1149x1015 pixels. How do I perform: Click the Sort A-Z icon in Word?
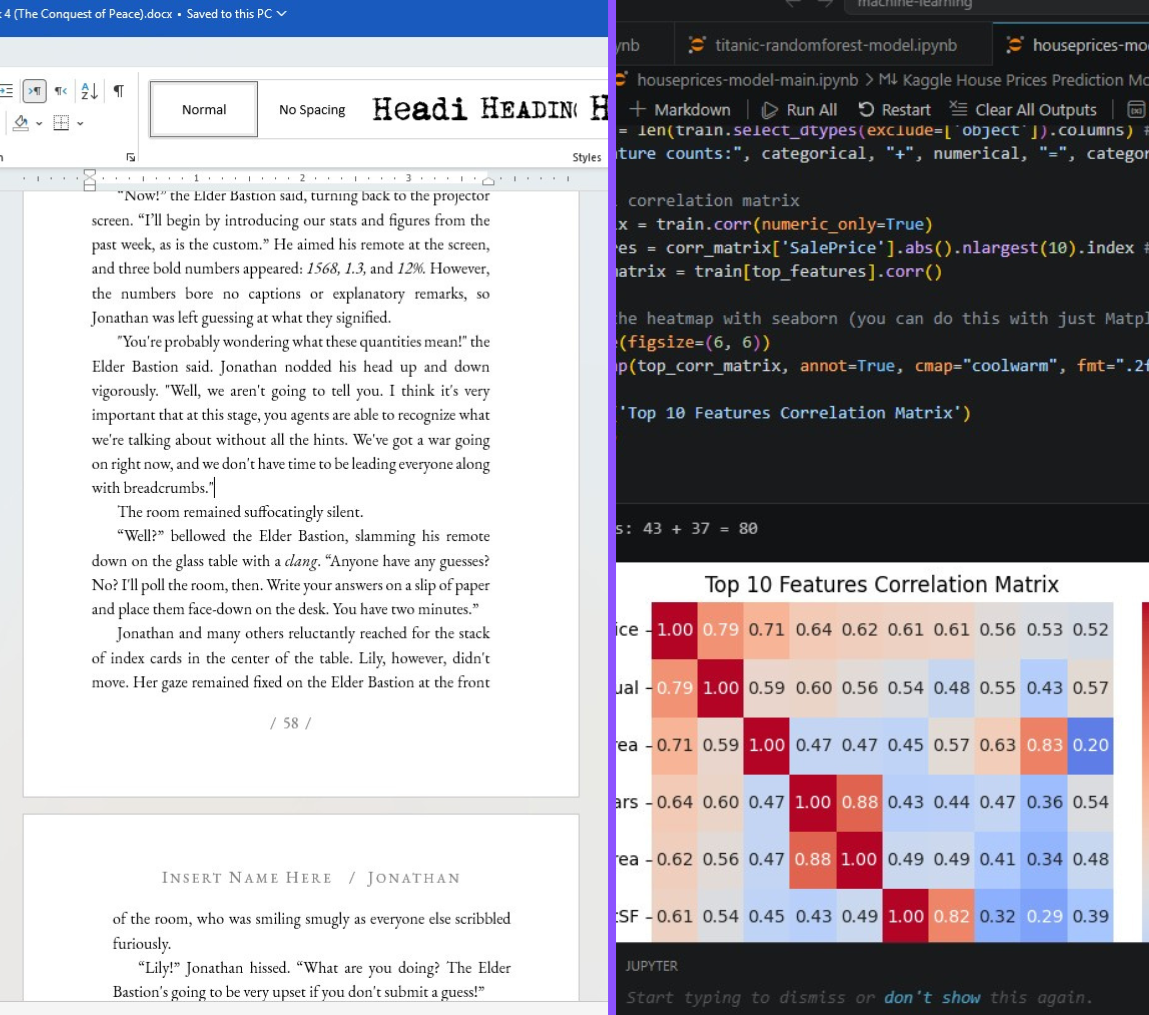[89, 91]
